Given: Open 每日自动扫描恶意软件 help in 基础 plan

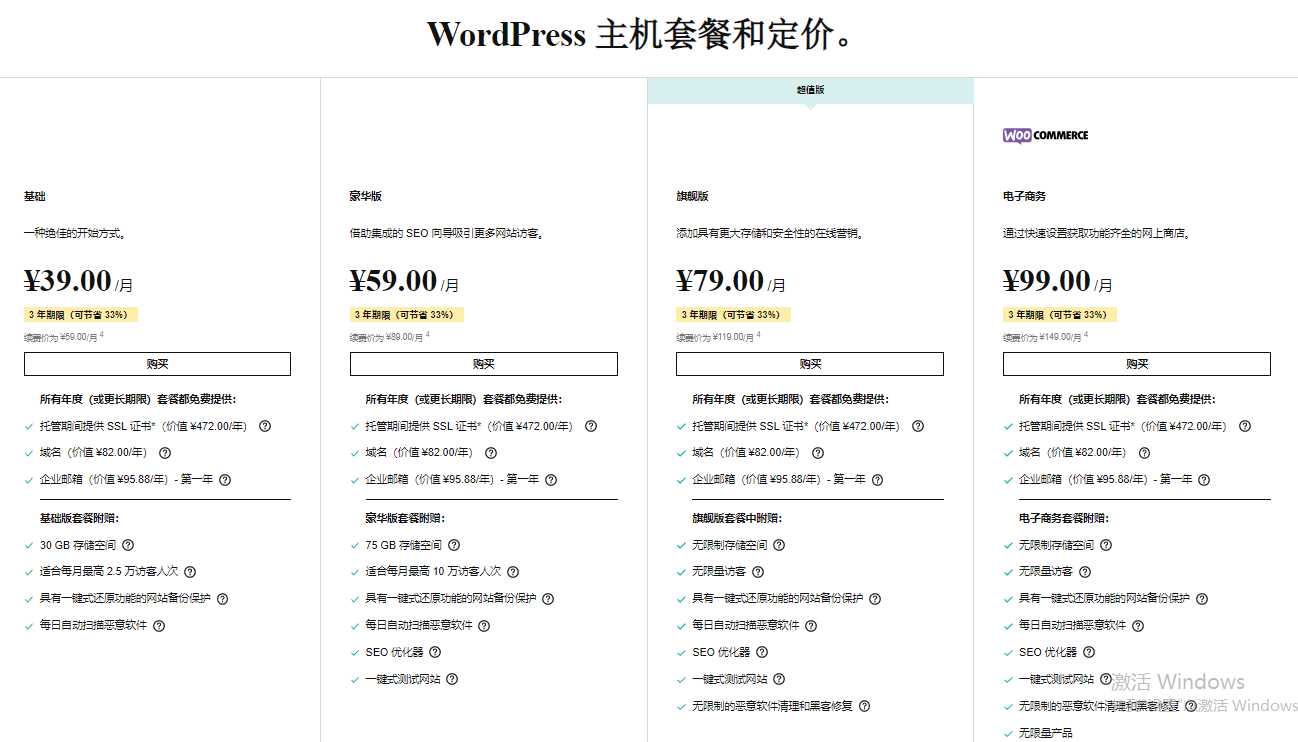Looking at the screenshot, I should coord(159,626).
